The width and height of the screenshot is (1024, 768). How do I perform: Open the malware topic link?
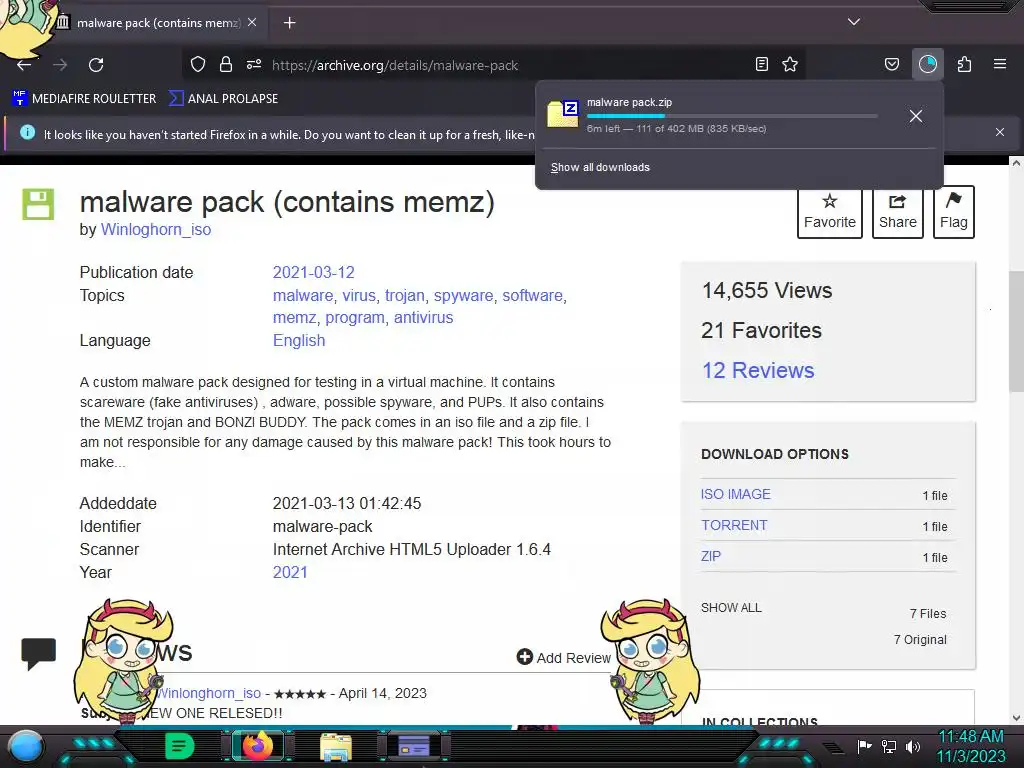[302, 295]
